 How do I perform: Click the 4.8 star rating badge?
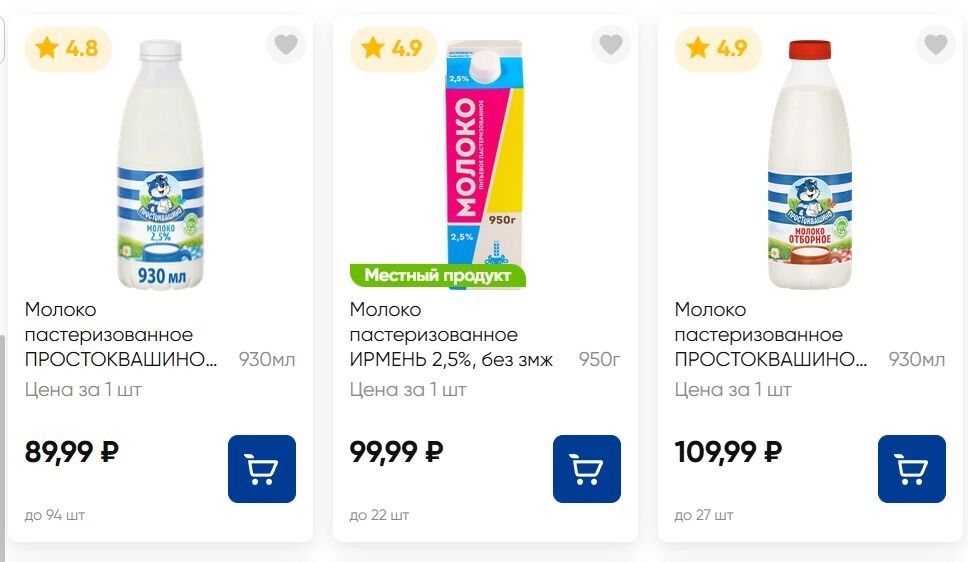tap(69, 48)
